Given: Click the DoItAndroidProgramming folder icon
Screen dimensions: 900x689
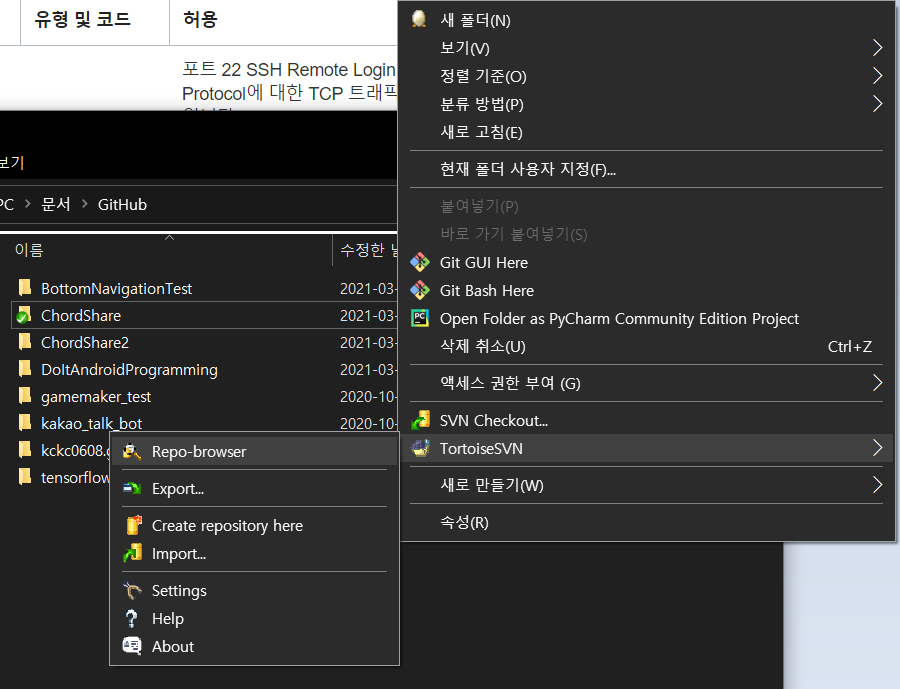Looking at the screenshot, I should [25, 368].
